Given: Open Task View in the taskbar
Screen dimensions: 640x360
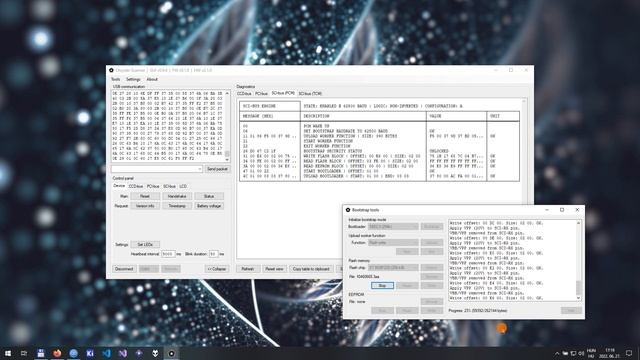Looking at the screenshot, I should (x=24, y=353).
